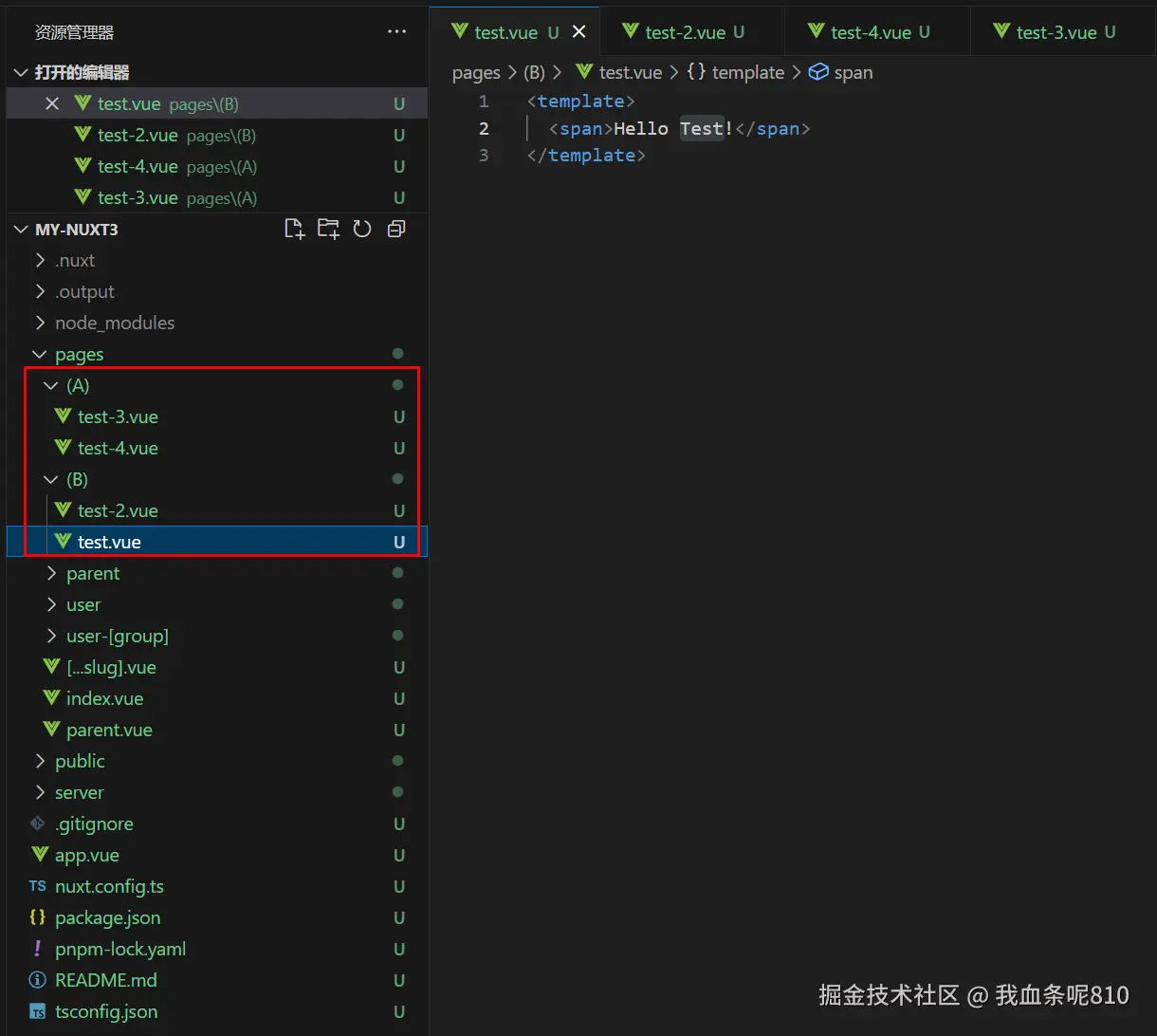Select test-3.vue in the open editors list
Viewport: 1157px width, 1036px height.
(217, 197)
